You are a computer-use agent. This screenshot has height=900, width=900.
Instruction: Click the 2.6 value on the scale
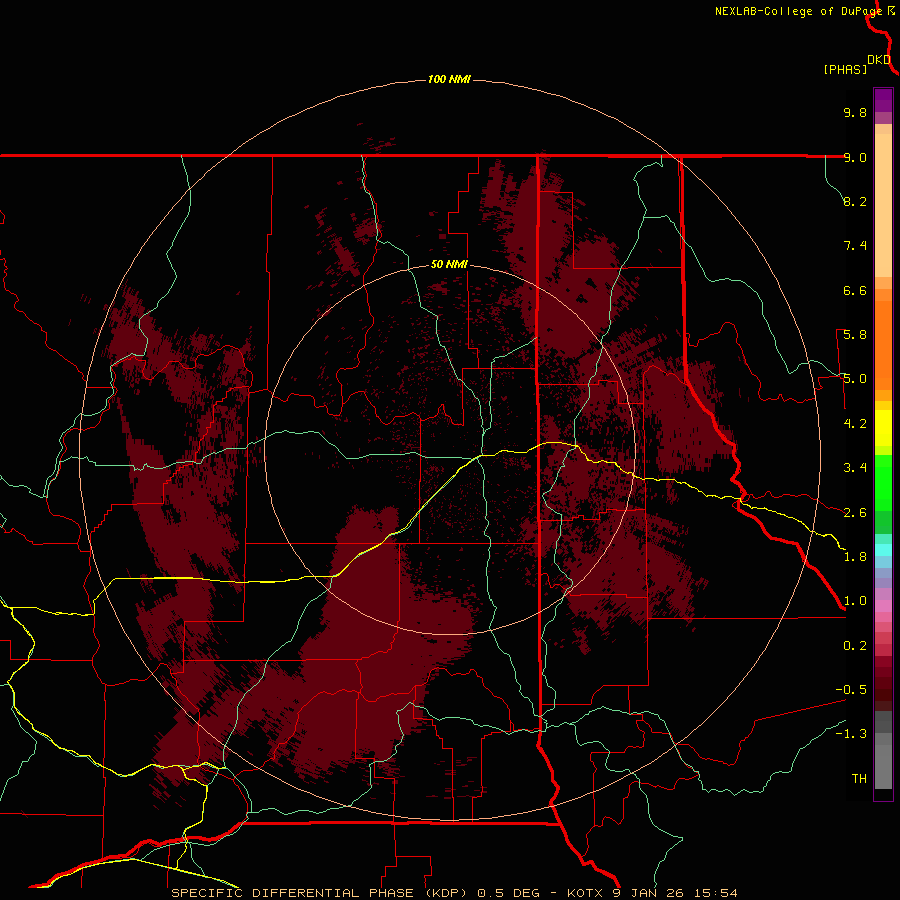(855, 513)
